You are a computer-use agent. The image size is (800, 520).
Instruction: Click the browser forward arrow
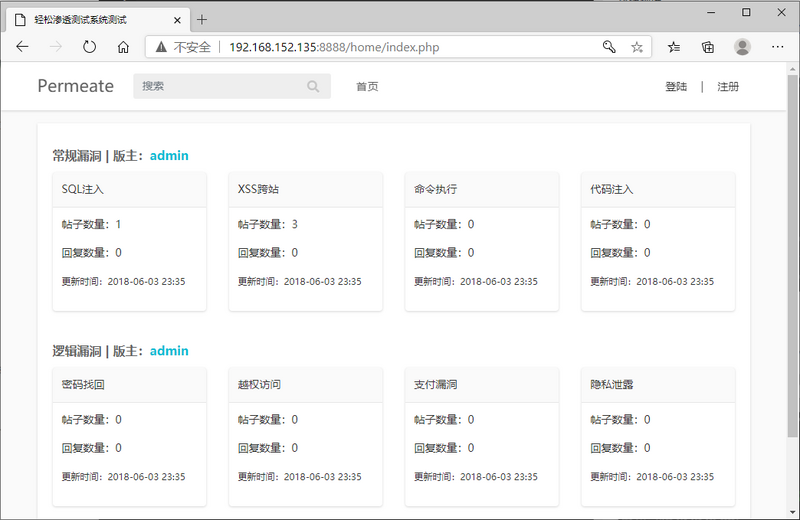[56, 47]
